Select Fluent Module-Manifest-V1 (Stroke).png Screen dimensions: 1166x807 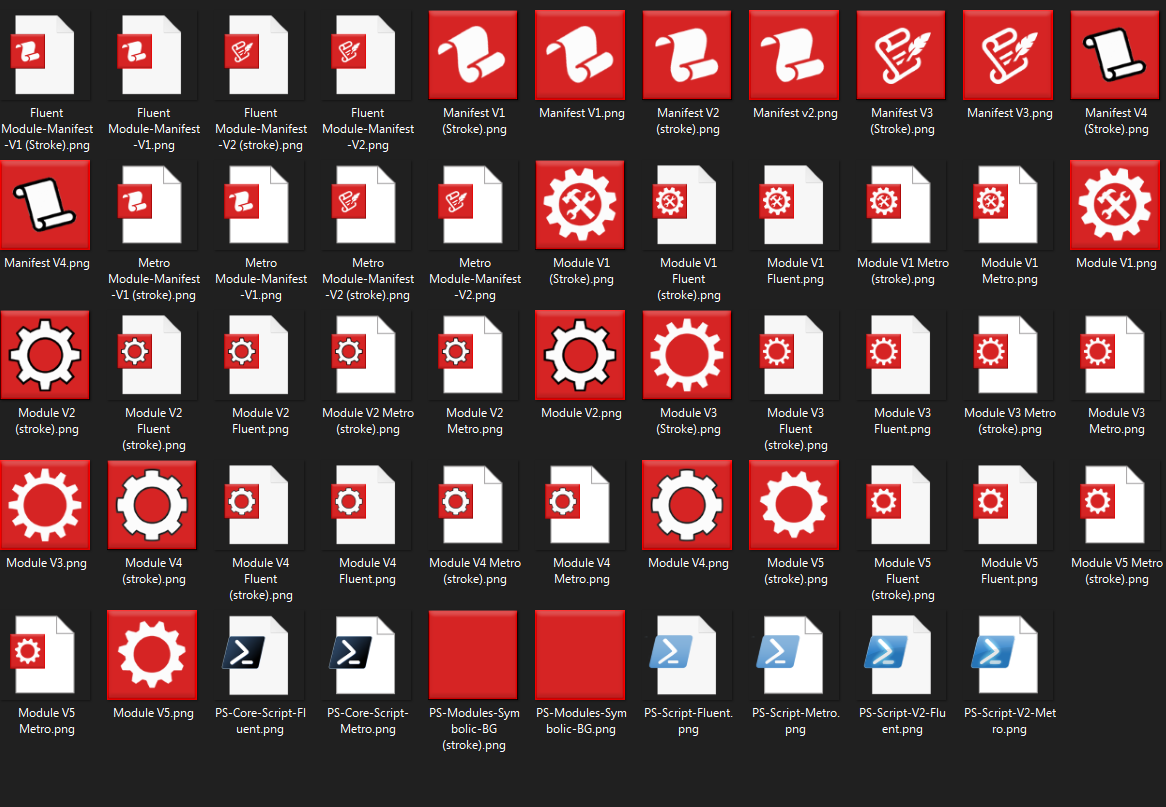pyautogui.click(x=45, y=54)
